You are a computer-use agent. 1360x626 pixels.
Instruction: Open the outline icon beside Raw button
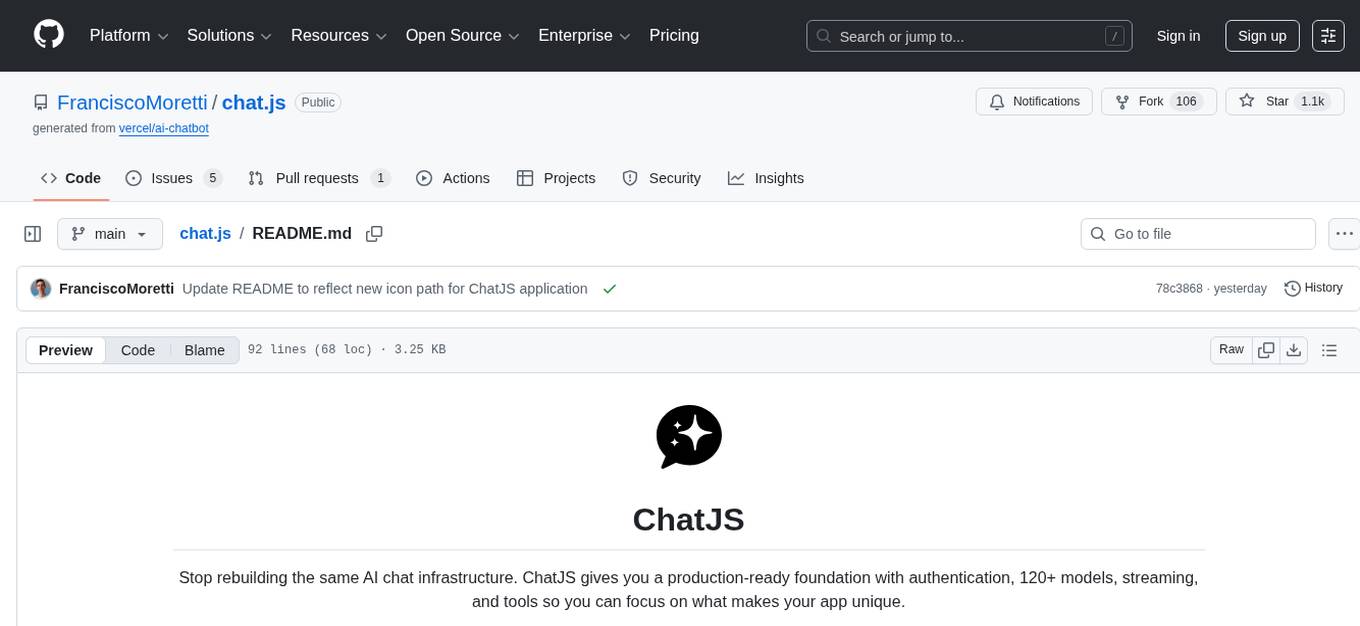point(1329,350)
